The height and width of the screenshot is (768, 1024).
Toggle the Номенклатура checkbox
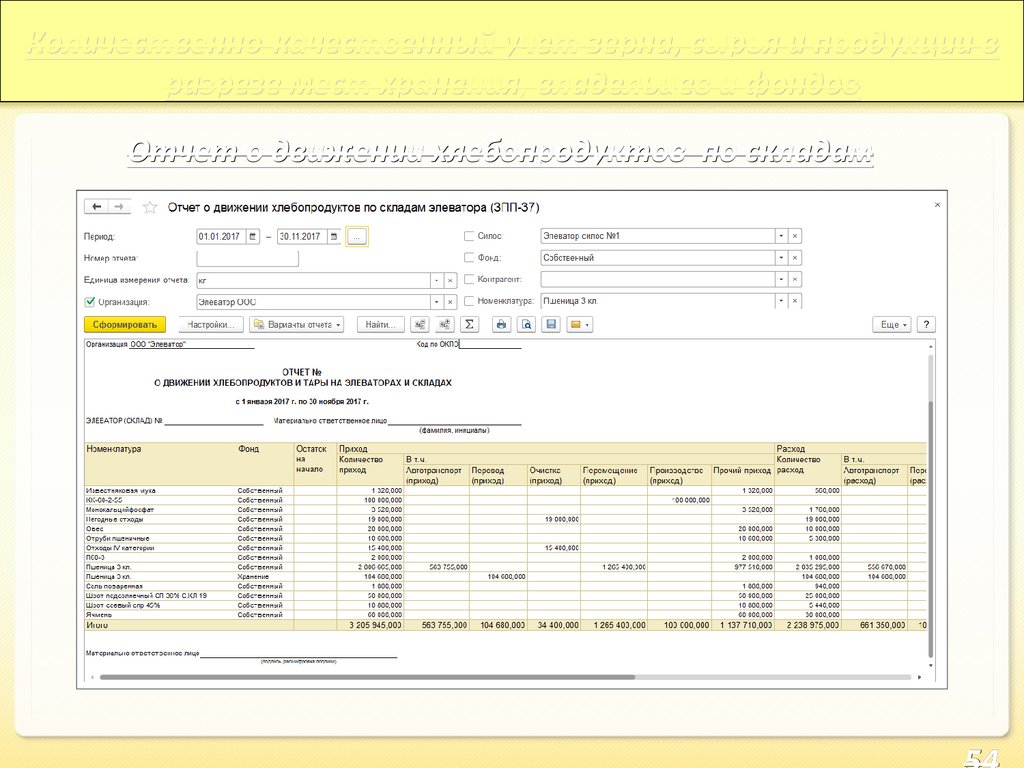pyautogui.click(x=469, y=301)
